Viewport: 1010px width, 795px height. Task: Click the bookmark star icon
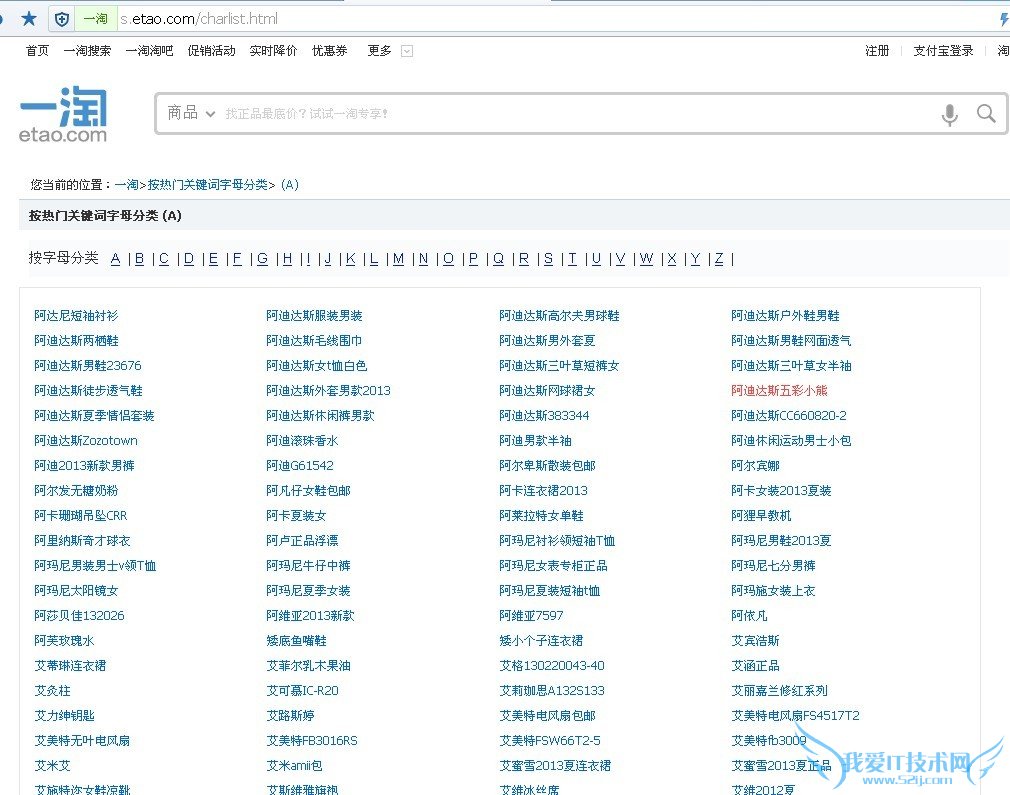(29, 19)
